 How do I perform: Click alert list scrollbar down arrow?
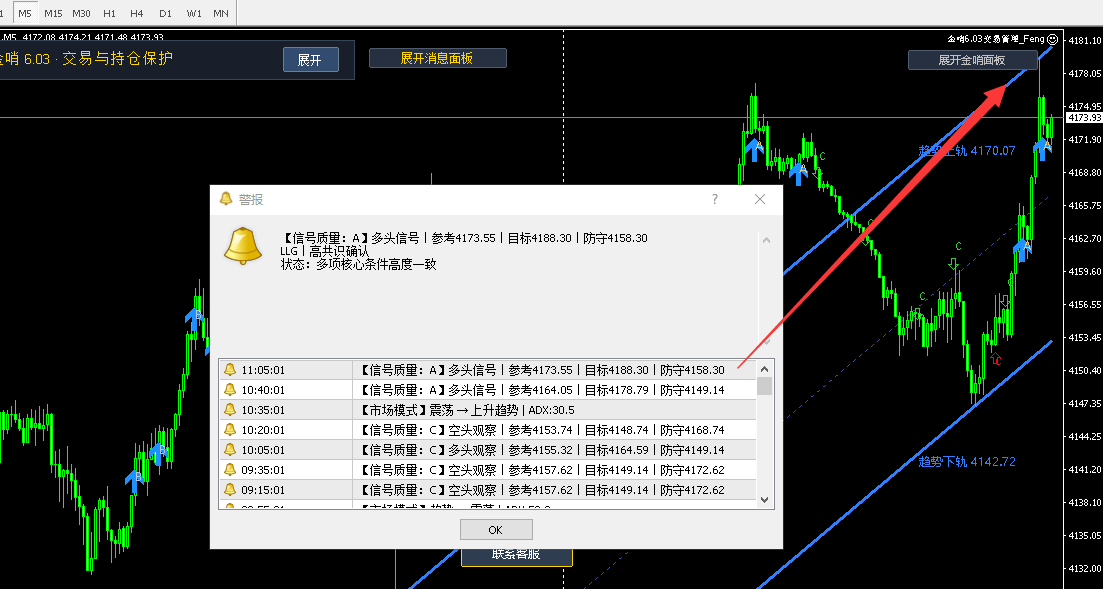765,500
